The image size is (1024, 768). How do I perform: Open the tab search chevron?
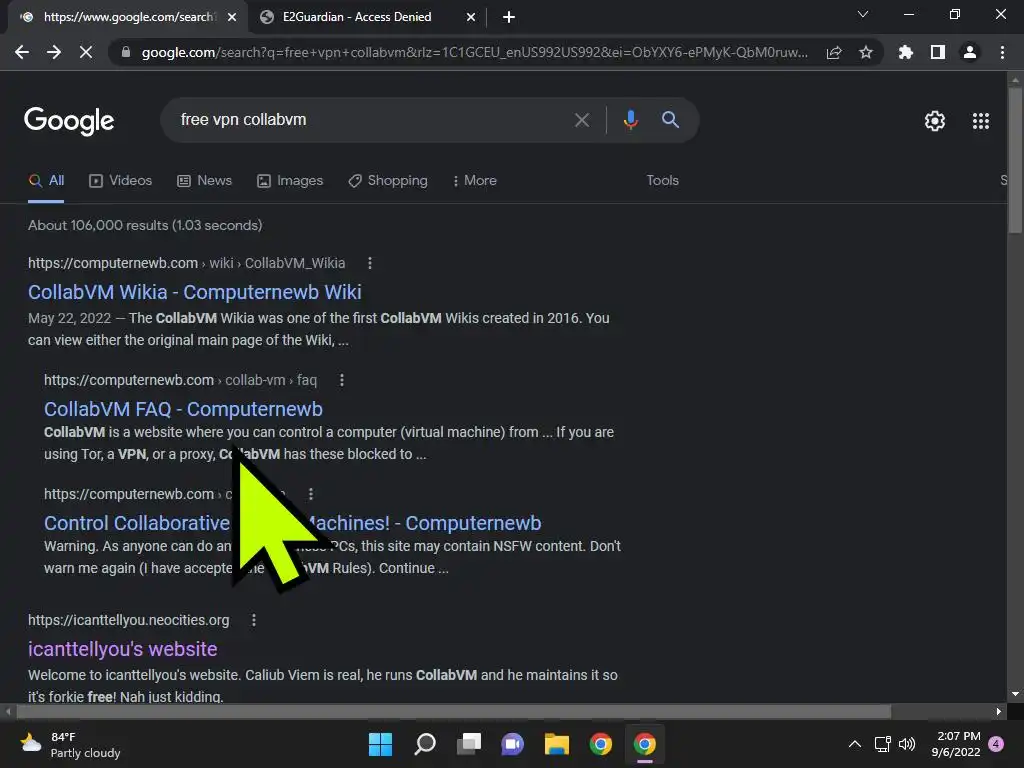[x=863, y=14]
